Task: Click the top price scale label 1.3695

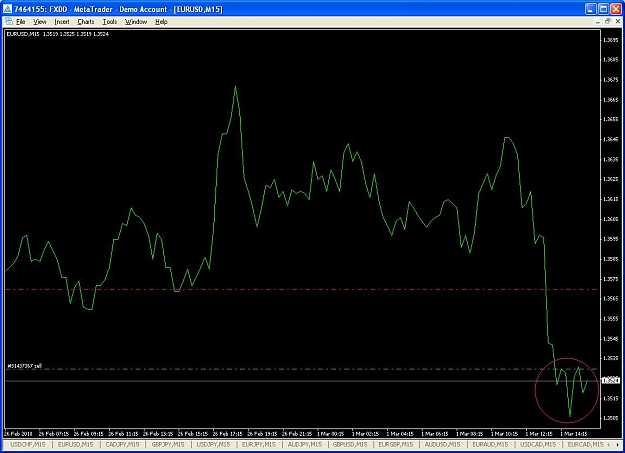Action: tap(611, 40)
